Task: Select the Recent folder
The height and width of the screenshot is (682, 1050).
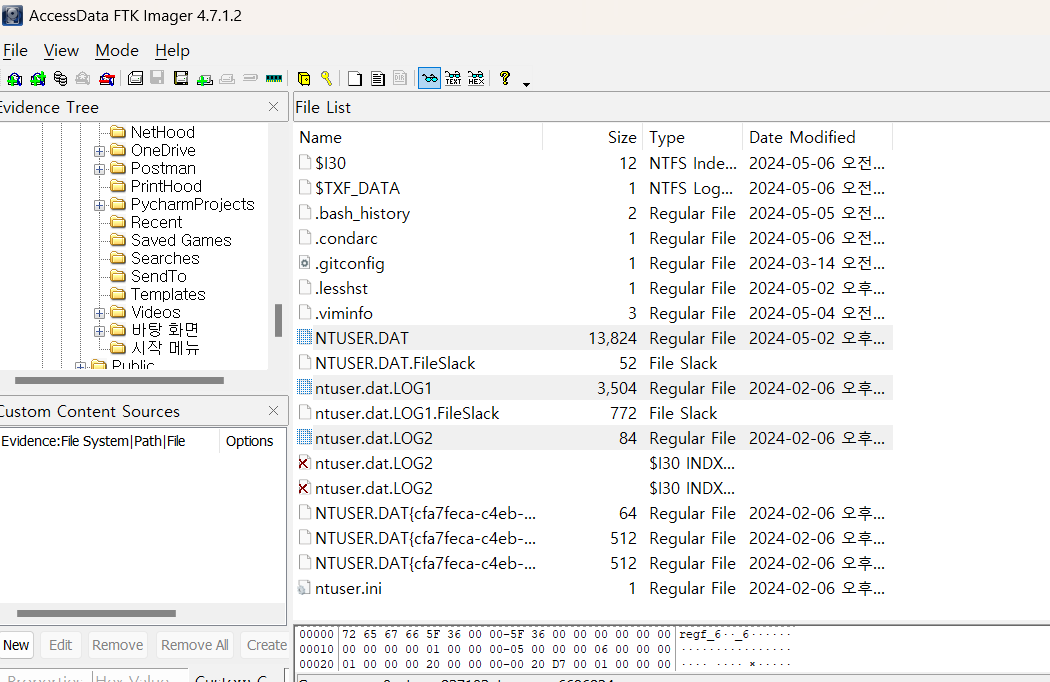Action: coord(156,222)
